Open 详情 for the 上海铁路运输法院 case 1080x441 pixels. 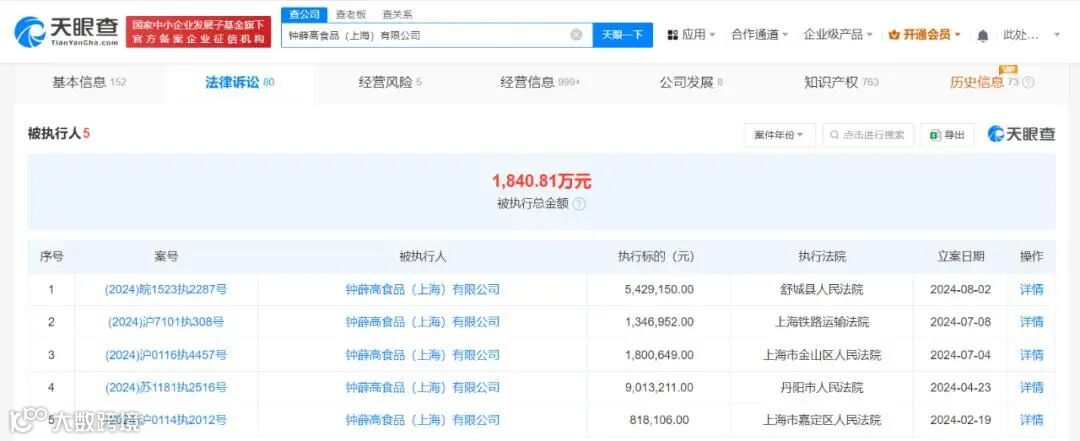tap(1031, 322)
